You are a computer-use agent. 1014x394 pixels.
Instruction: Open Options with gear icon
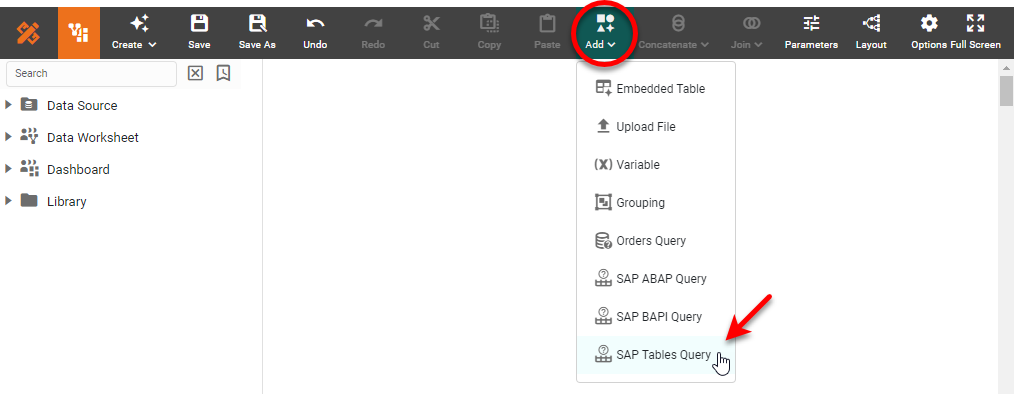(x=929, y=33)
